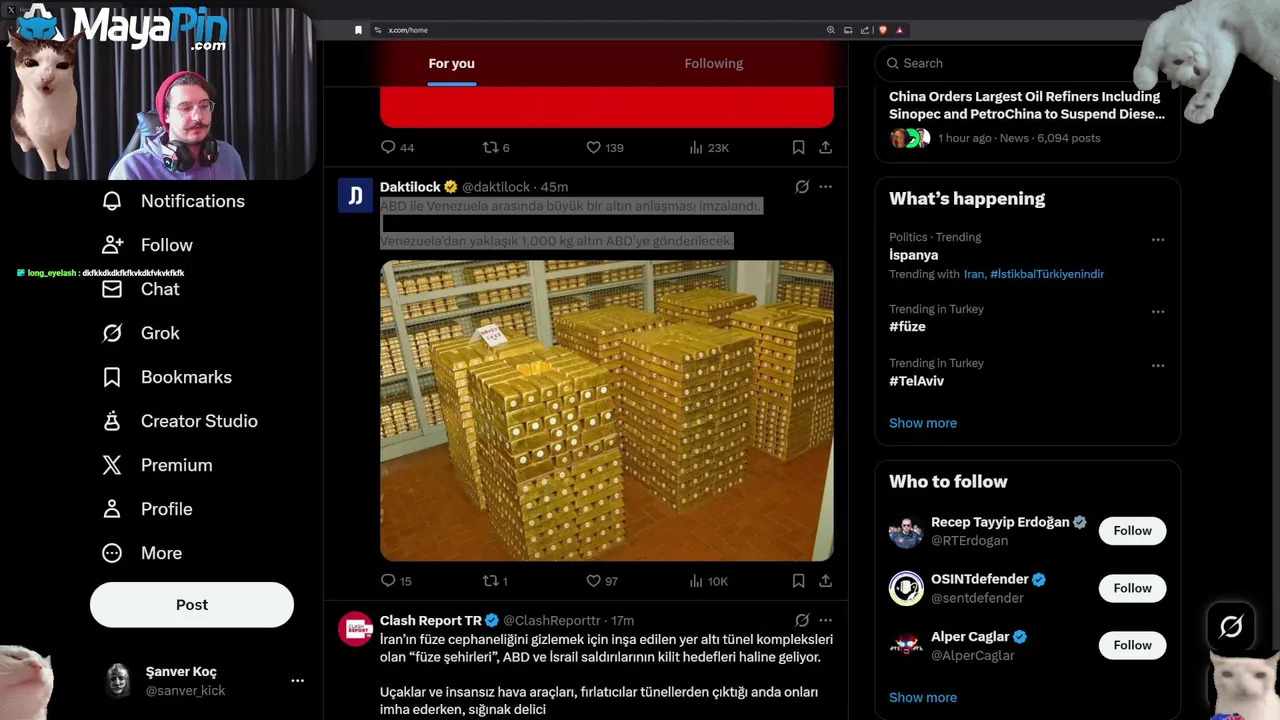Open the Iran trending link
Screen dimensions: 1280x720
coord(974,274)
